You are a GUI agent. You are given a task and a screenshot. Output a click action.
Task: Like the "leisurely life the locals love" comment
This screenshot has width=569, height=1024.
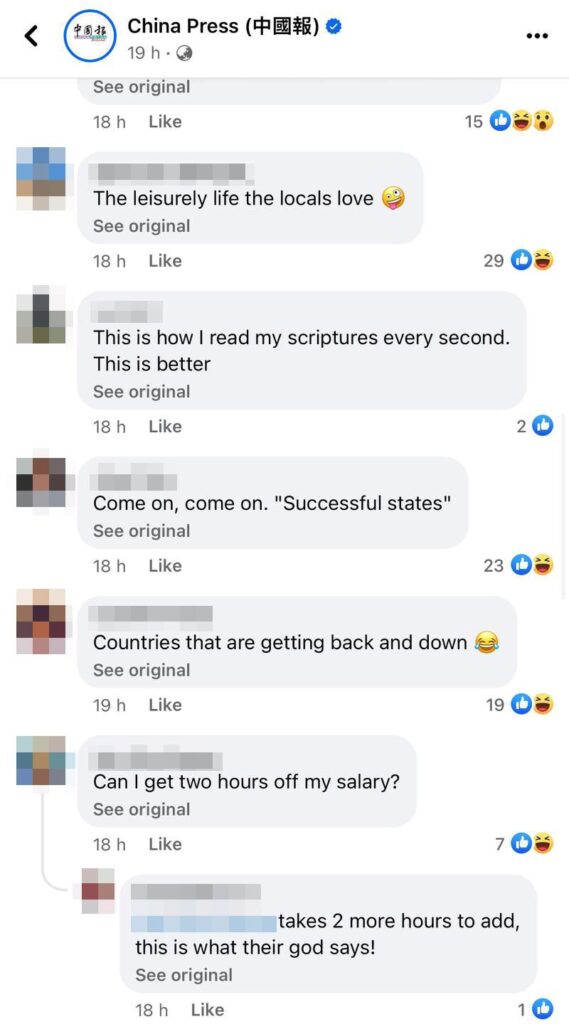[x=165, y=261]
